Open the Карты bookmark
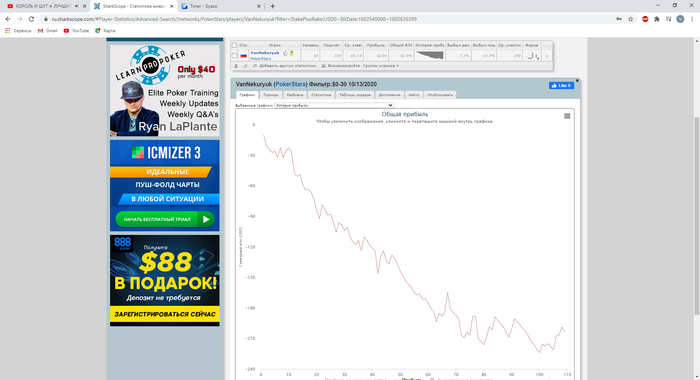Viewport: 700px width, 380px height. tap(105, 31)
